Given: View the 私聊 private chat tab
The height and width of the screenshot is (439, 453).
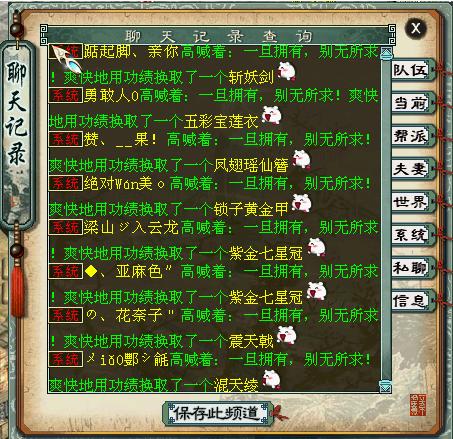Looking at the screenshot, I should click(413, 268).
